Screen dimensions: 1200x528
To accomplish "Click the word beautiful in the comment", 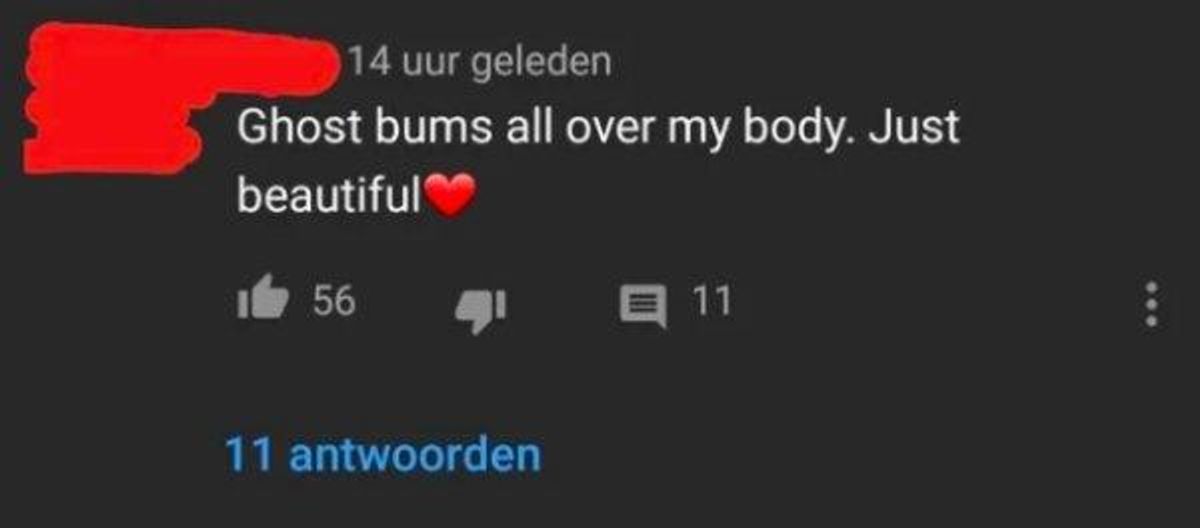I will (329, 197).
